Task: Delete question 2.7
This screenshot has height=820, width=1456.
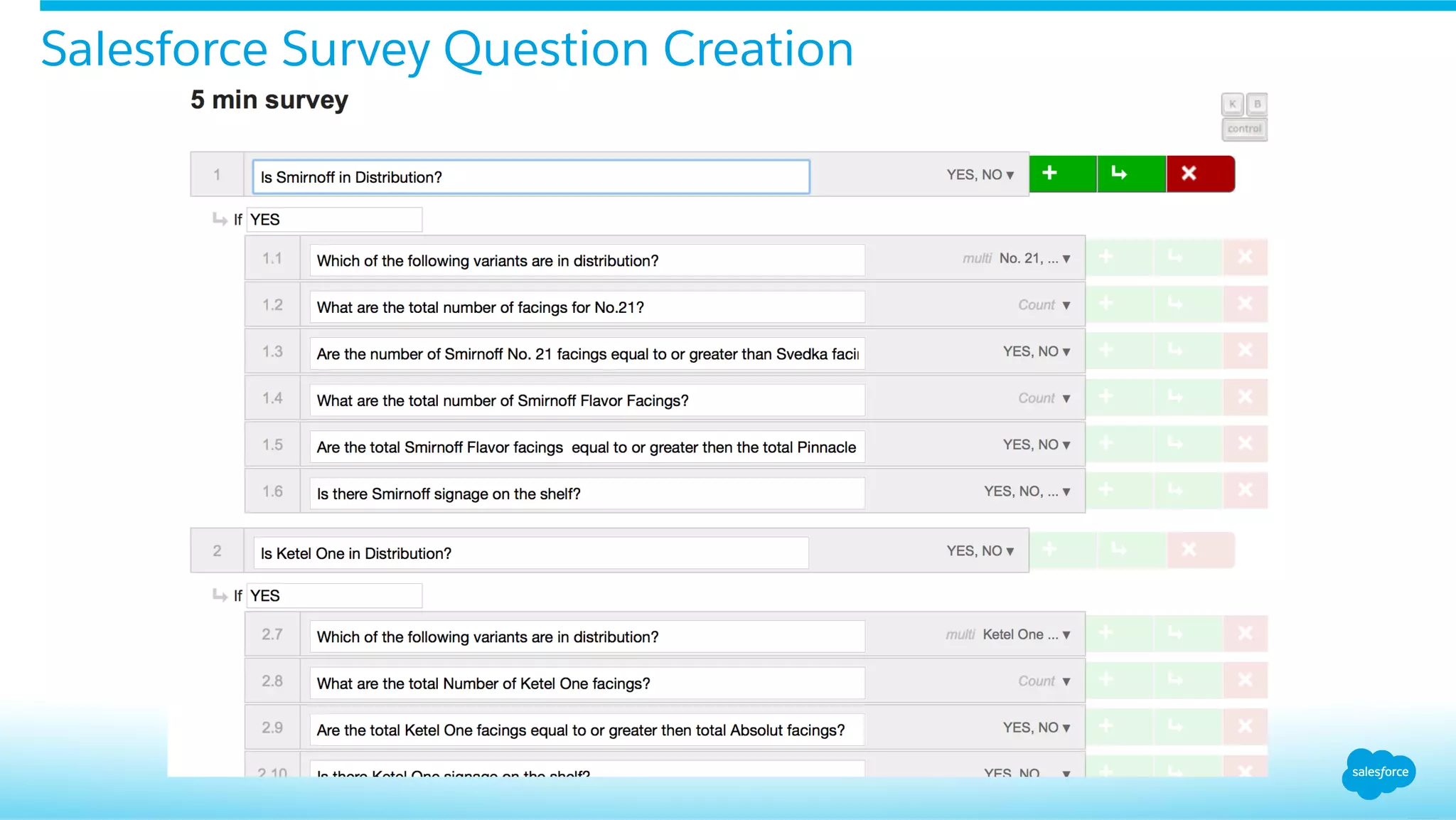Action: tap(1246, 633)
